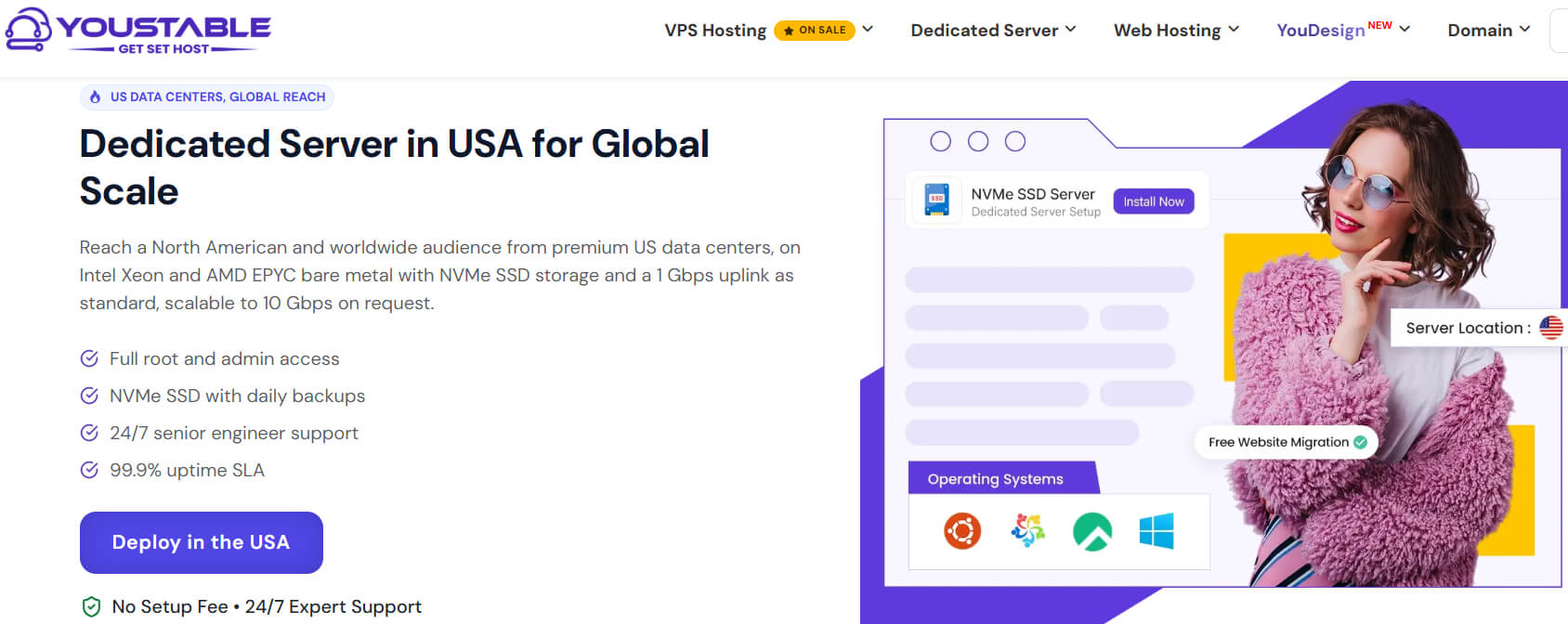Click the Deploy in the USA button
The width and height of the screenshot is (1568, 624).
pyautogui.click(x=202, y=542)
